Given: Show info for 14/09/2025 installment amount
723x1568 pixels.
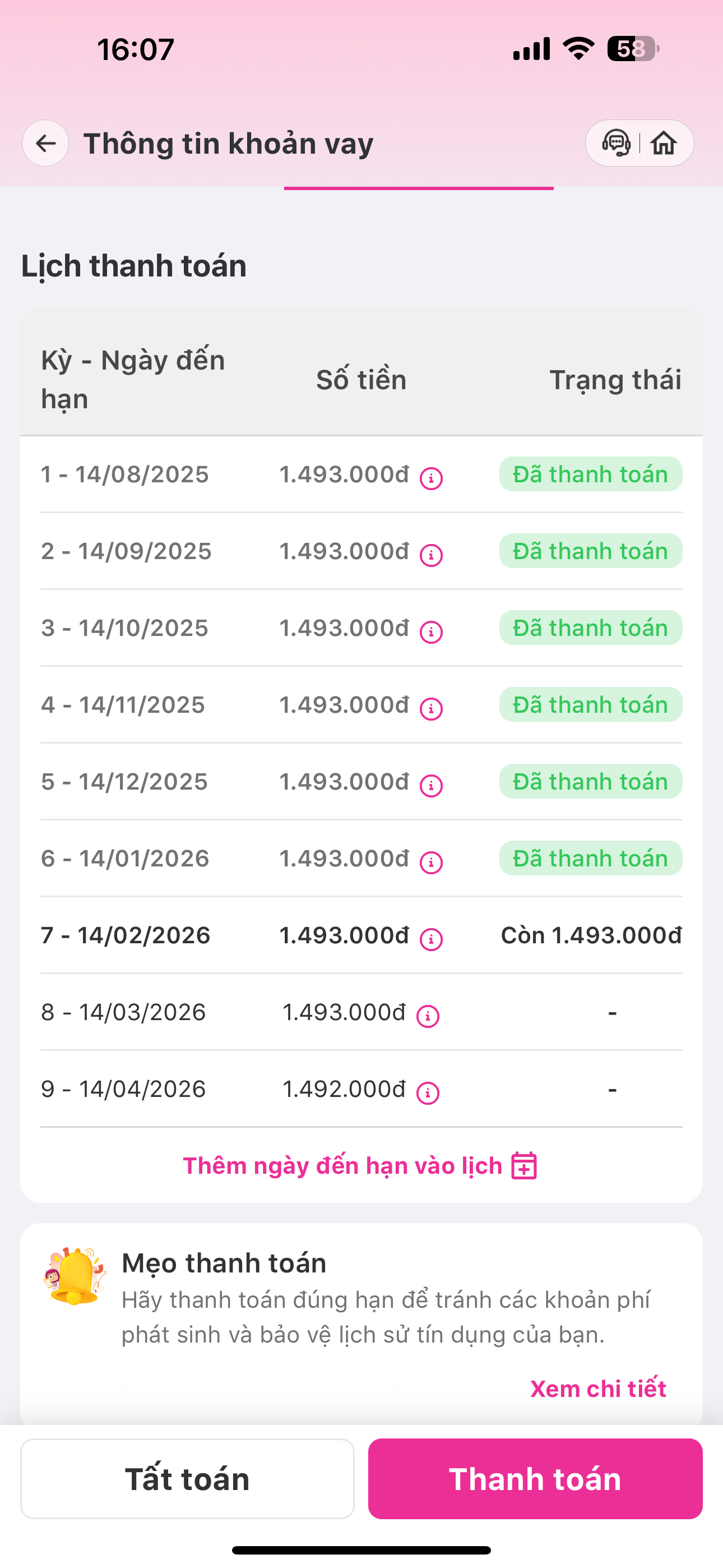Looking at the screenshot, I should click(431, 555).
